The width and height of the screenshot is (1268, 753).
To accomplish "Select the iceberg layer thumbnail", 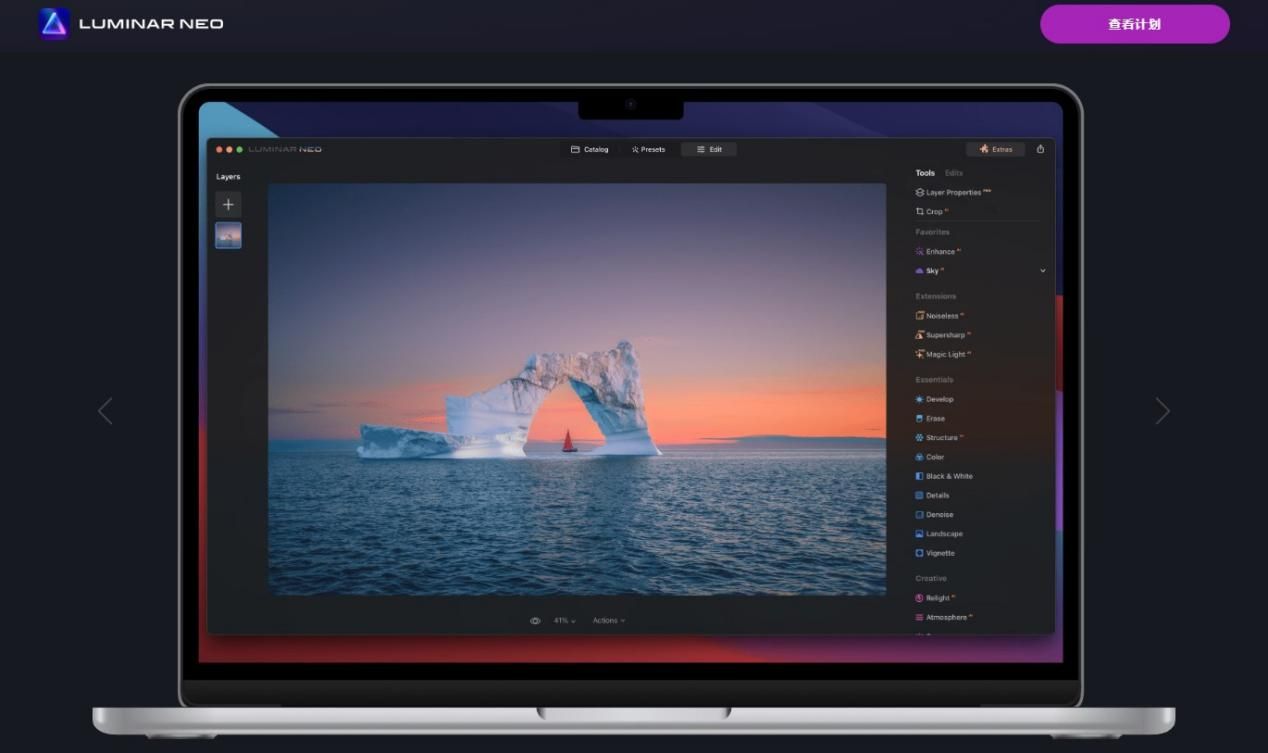I will coord(228,235).
